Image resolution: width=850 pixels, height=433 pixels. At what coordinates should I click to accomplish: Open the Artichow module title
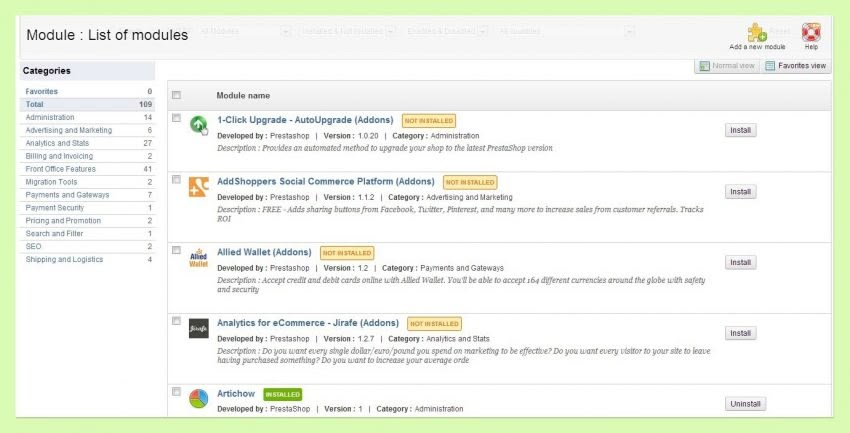click(x=236, y=393)
